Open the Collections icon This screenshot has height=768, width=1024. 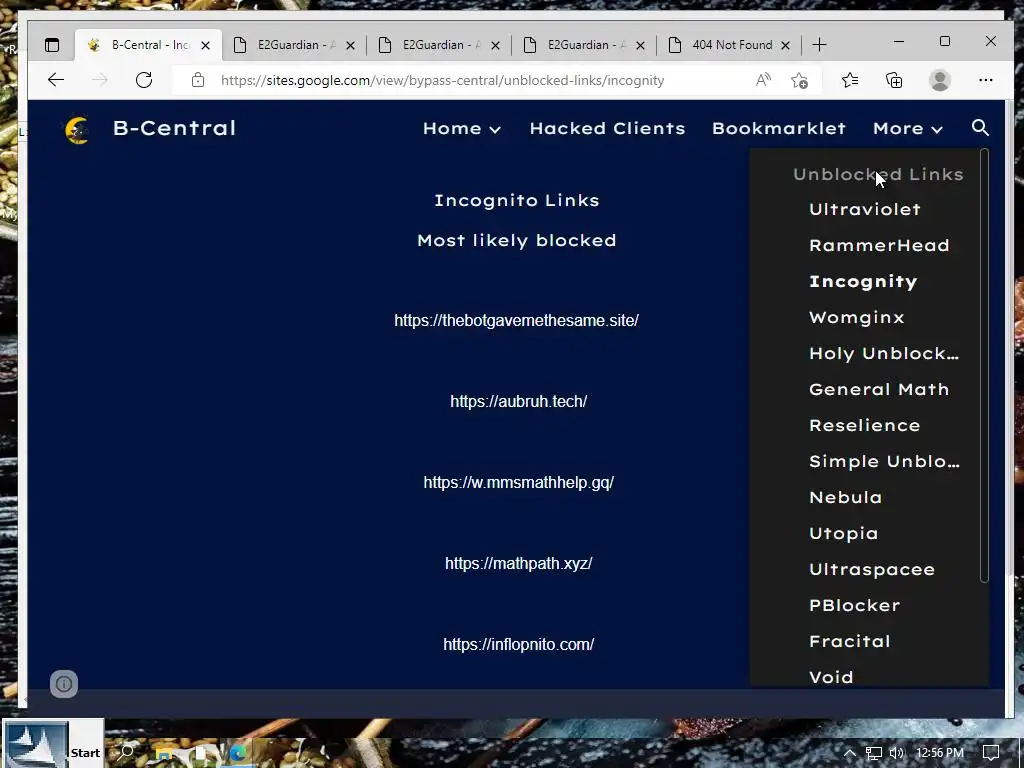point(894,80)
